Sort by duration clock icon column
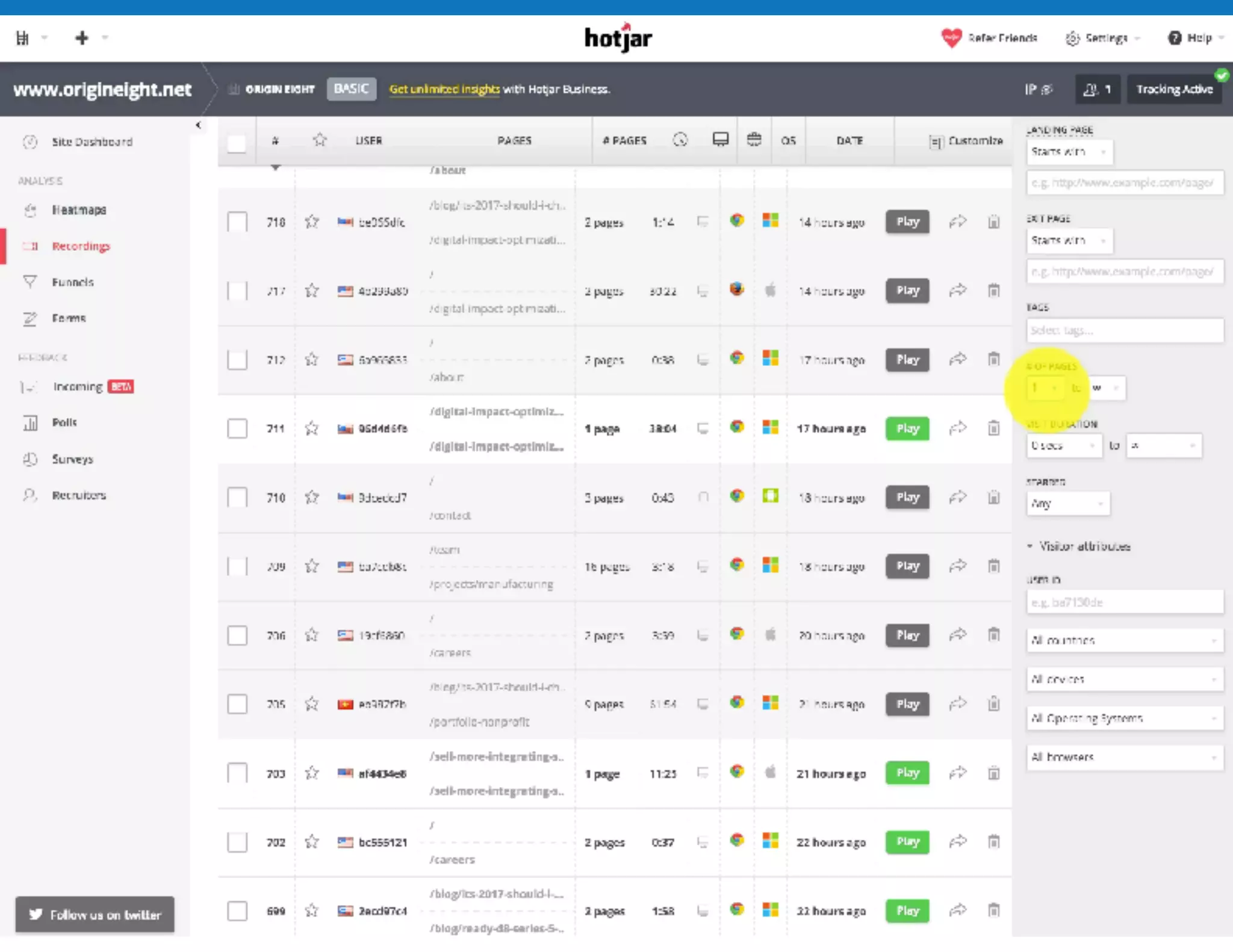 coord(680,140)
